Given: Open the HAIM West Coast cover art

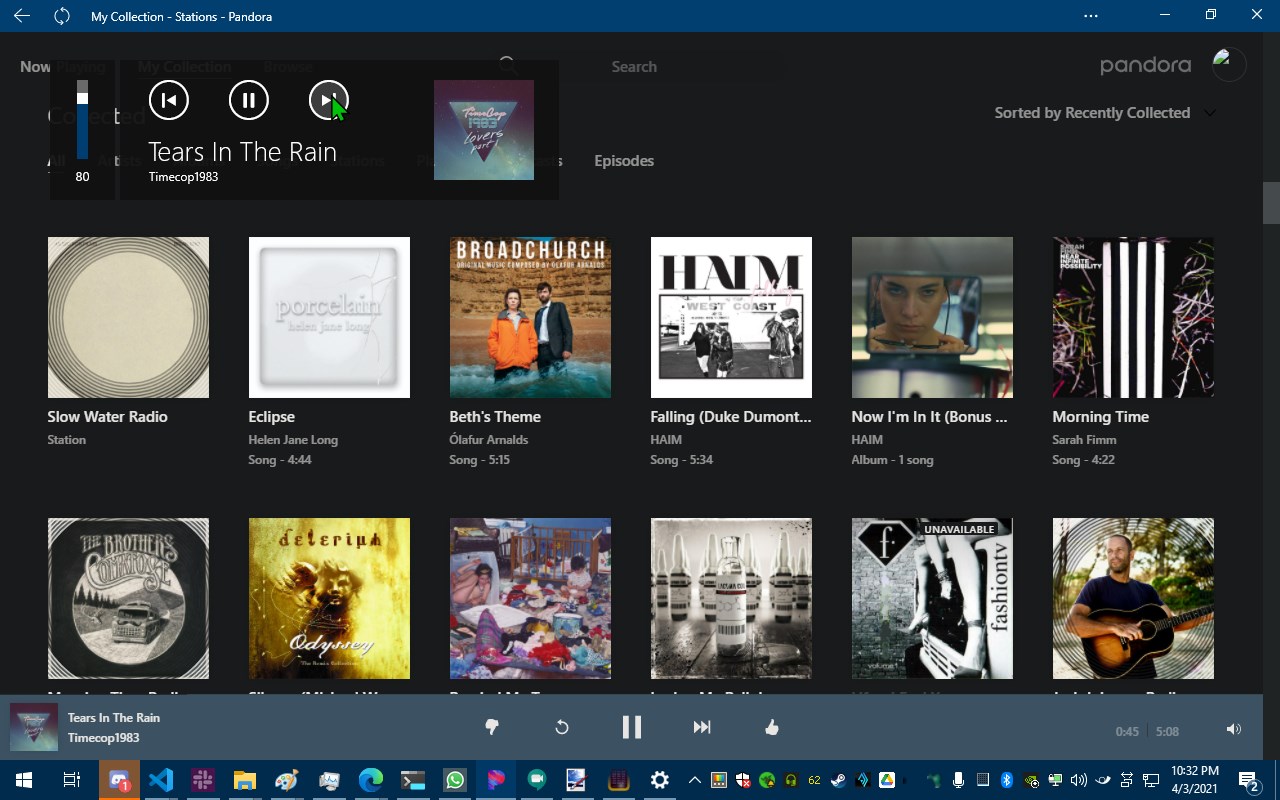Looking at the screenshot, I should (x=731, y=317).
